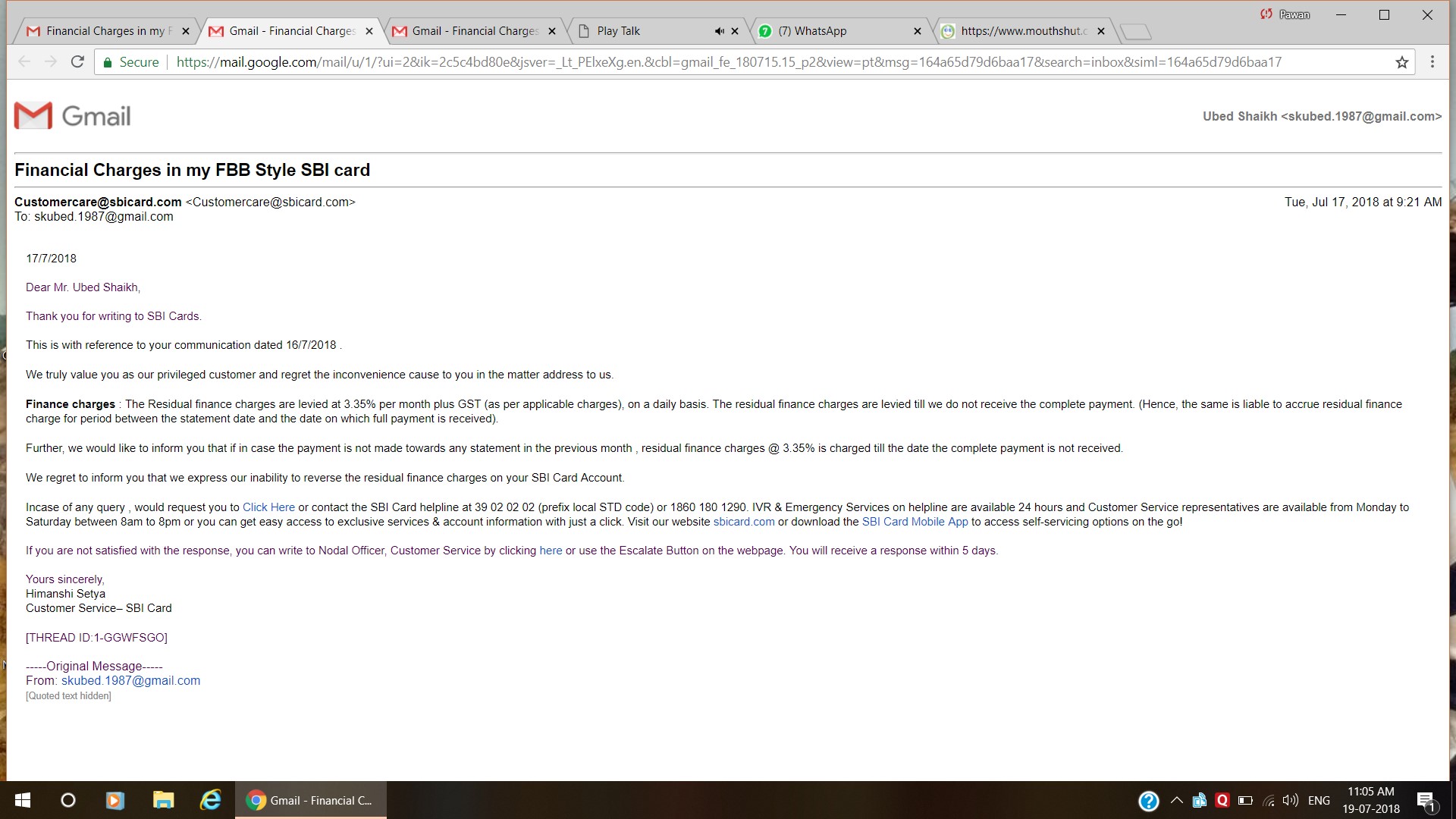Click the Ubed Shaikh account email text

pos(1322,116)
